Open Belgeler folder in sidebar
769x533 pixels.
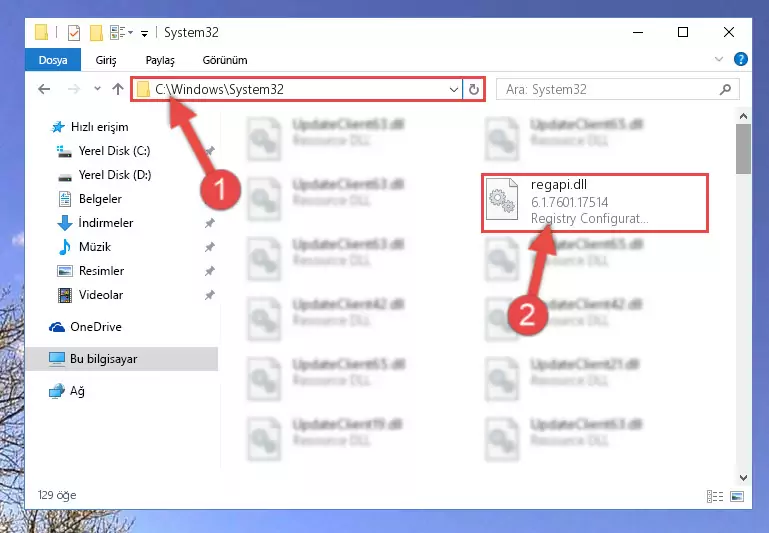pyautogui.click(x=100, y=199)
